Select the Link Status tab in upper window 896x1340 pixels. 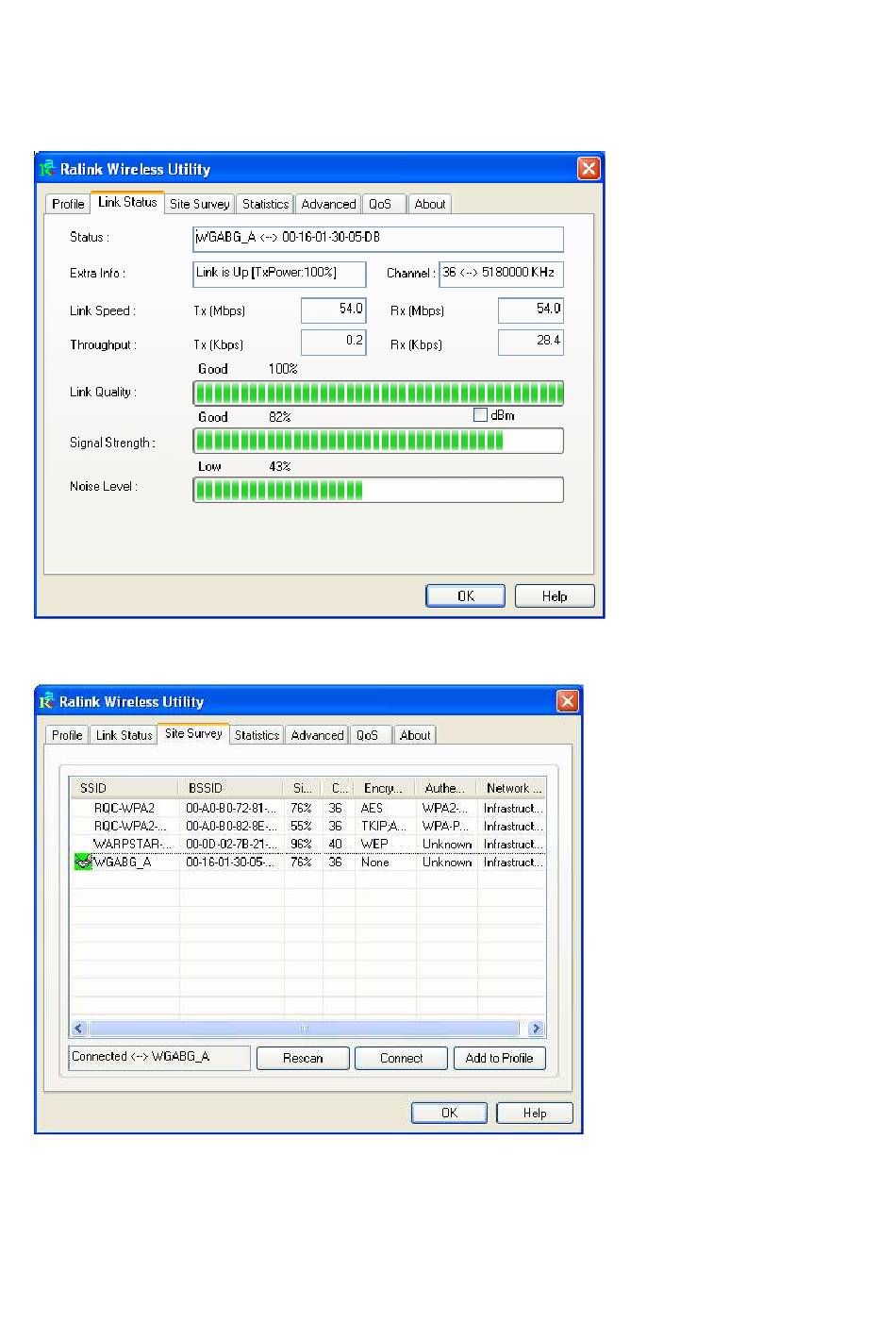coord(127,202)
